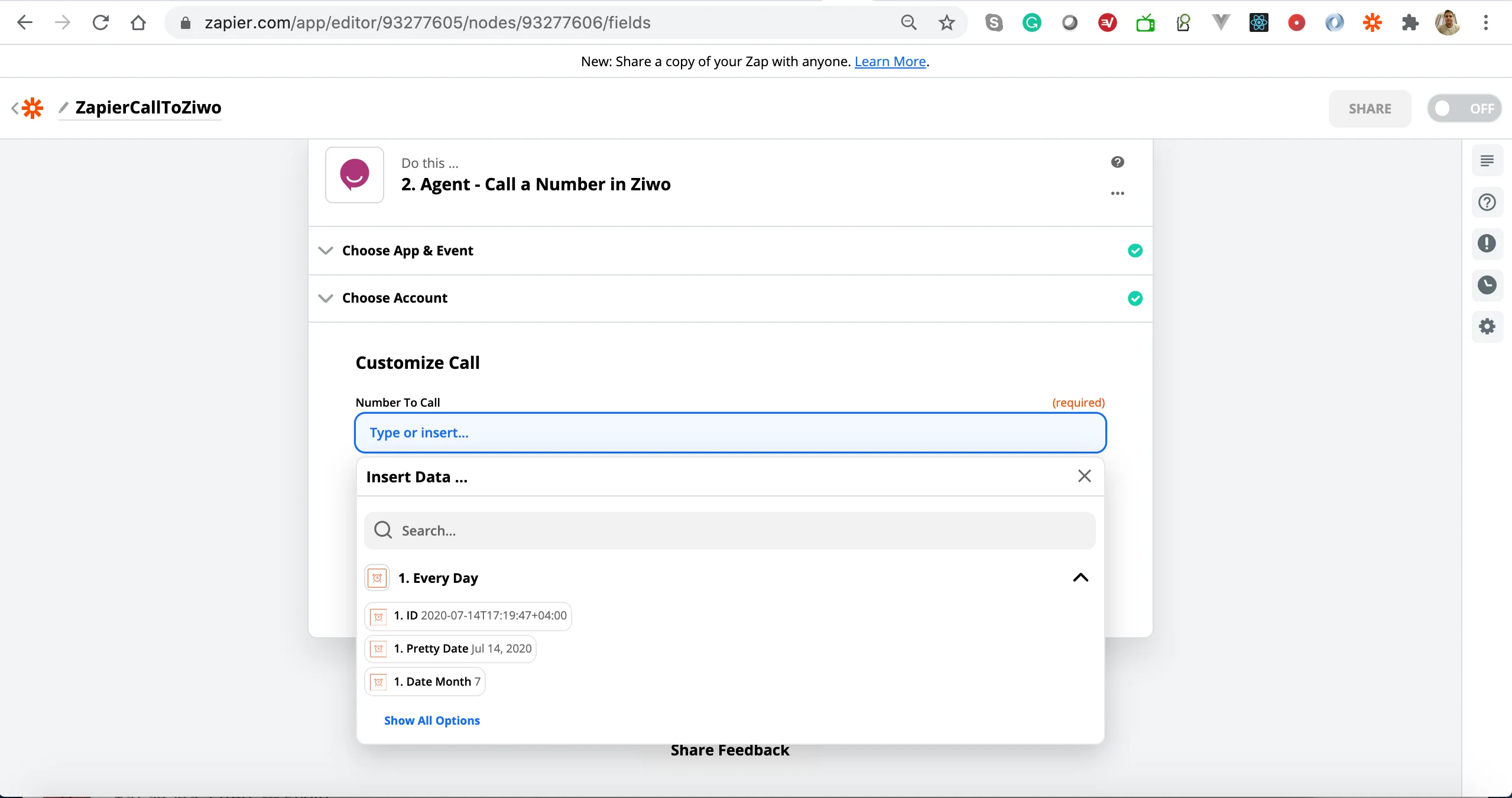This screenshot has height=798, width=1512.
Task: Click the search magnifier in browser bar
Action: (909, 22)
